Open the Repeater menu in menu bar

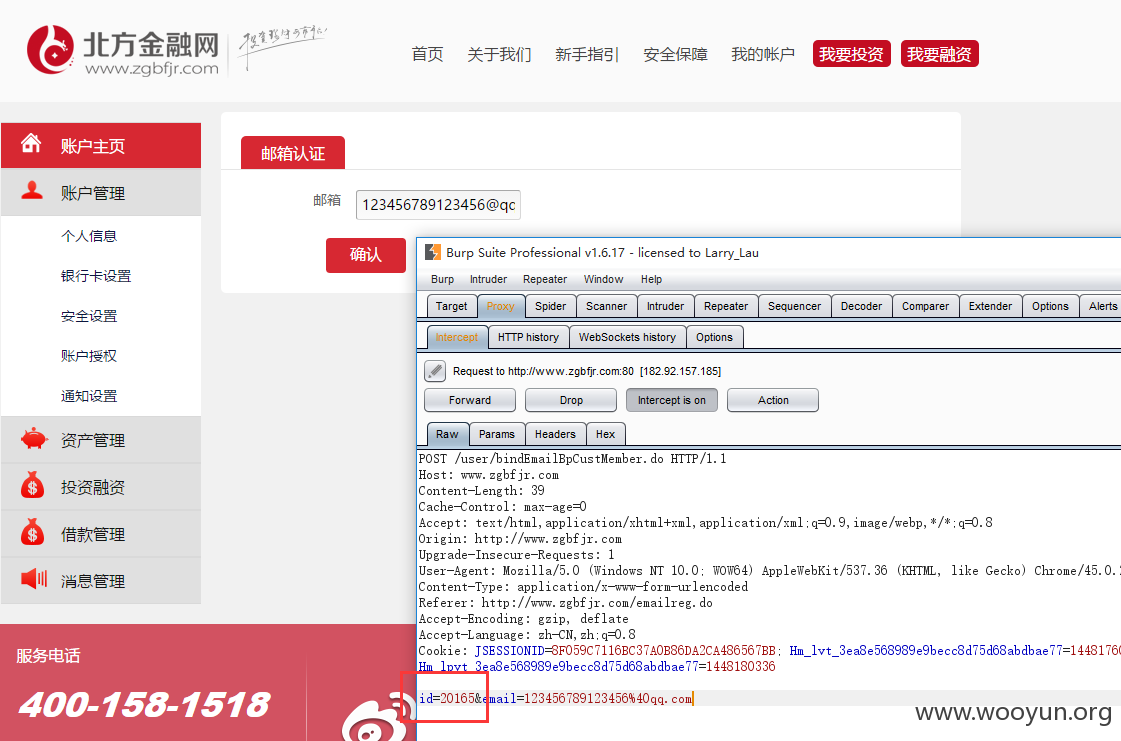pos(545,279)
